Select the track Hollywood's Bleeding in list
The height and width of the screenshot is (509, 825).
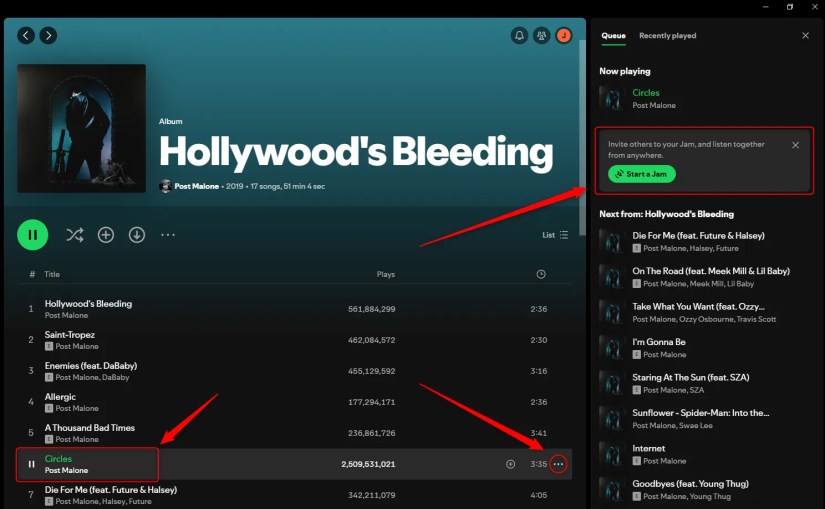(88, 304)
